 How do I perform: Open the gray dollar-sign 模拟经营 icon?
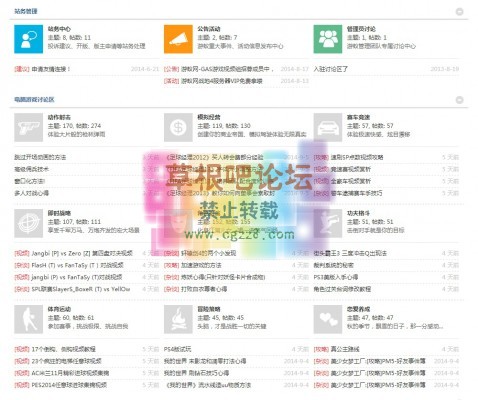178,127
